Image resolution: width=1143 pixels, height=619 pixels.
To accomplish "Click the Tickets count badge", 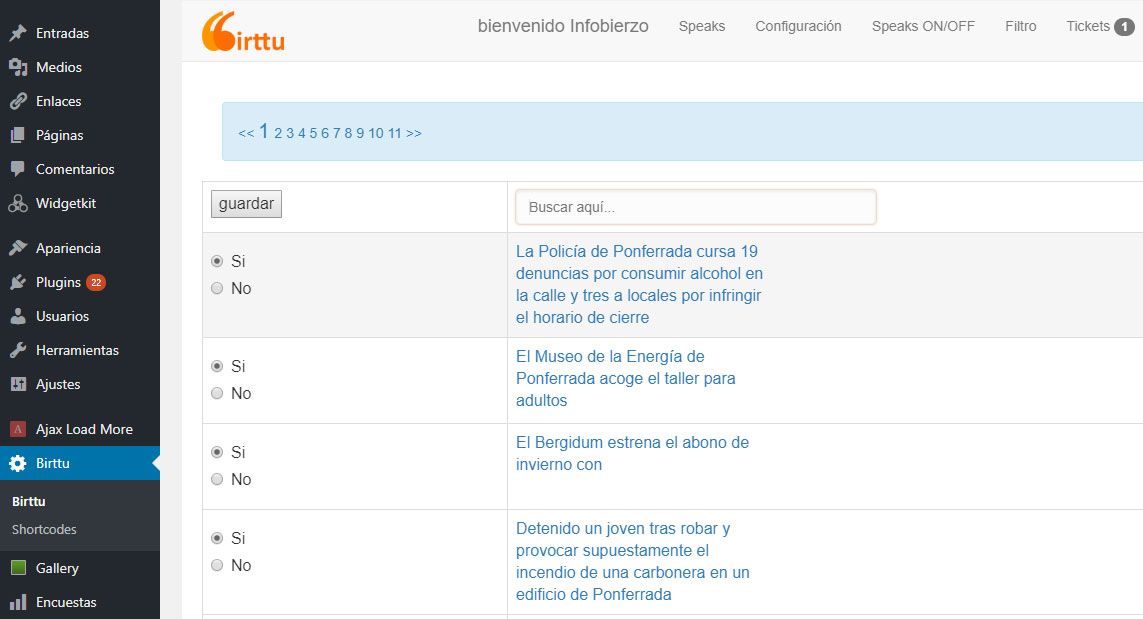I will click(x=1124, y=27).
